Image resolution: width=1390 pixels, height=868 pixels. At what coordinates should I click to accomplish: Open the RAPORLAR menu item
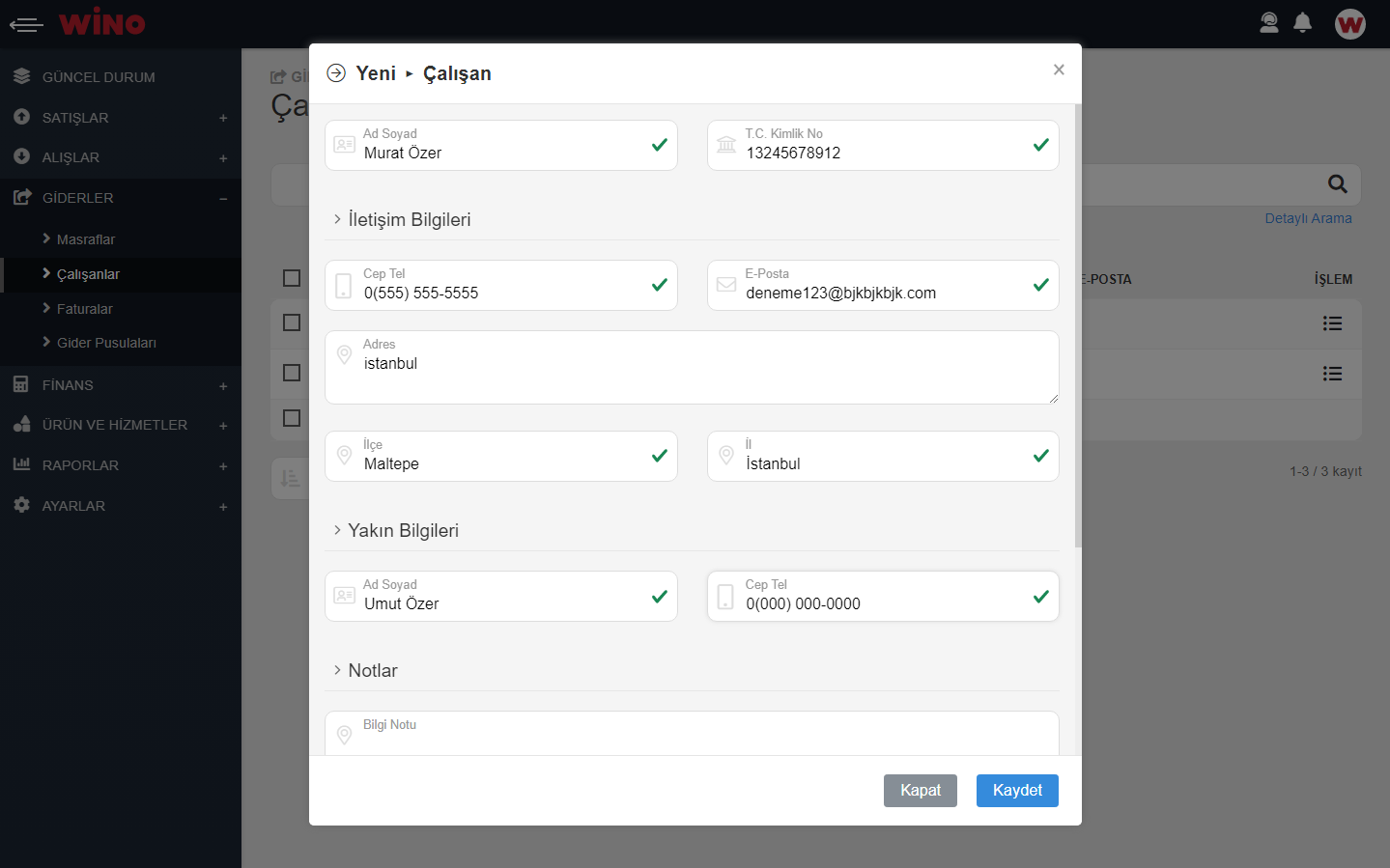(80, 465)
